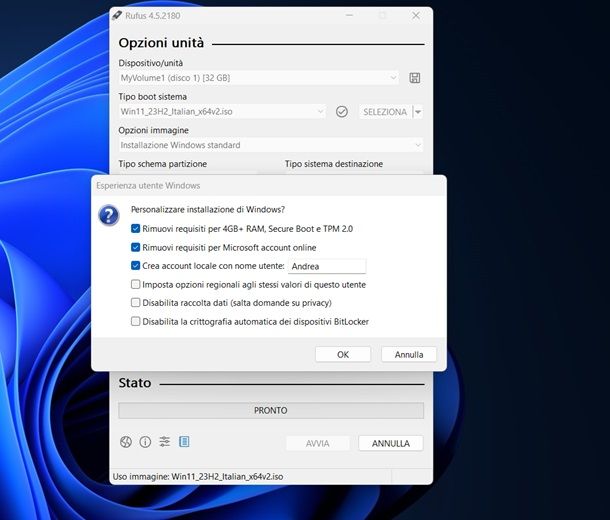Click the Tipo sistema destinazione label
The image size is (610, 520).
click(334, 164)
